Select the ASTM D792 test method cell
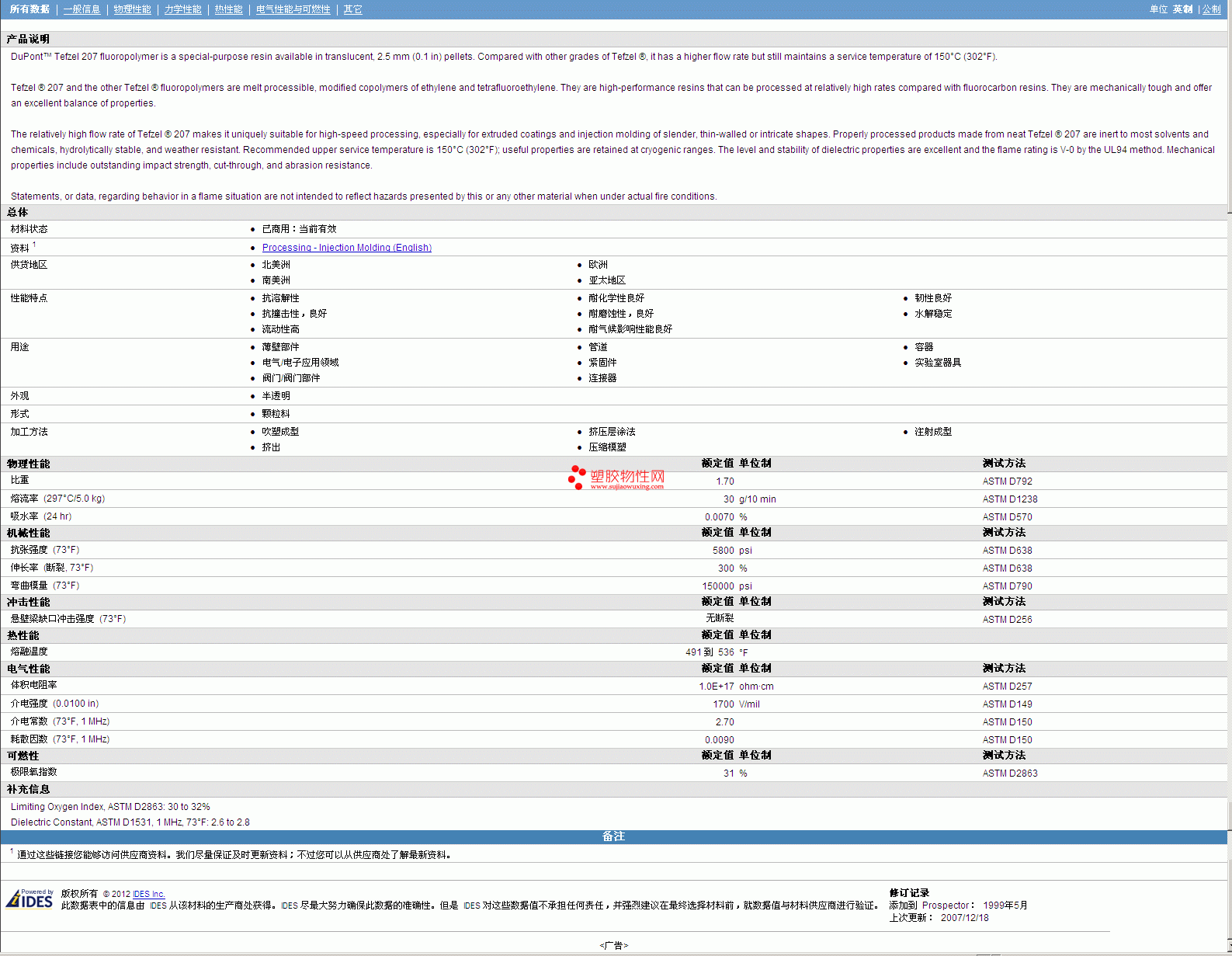 (x=1007, y=481)
